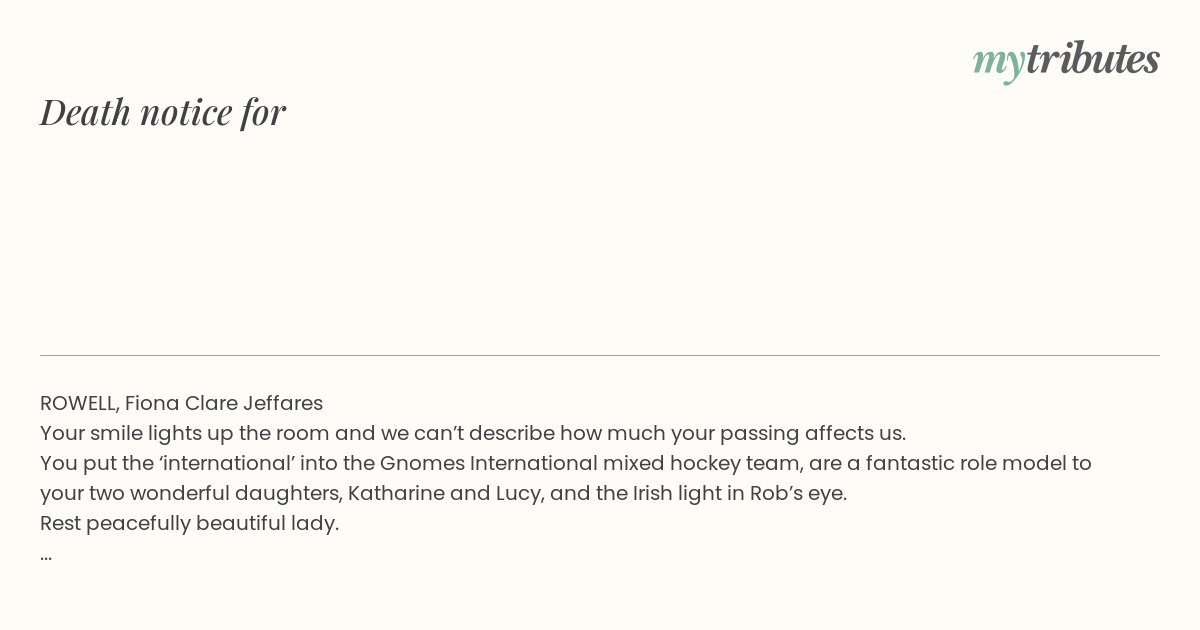Click the word 'for' in the heading

(263, 113)
